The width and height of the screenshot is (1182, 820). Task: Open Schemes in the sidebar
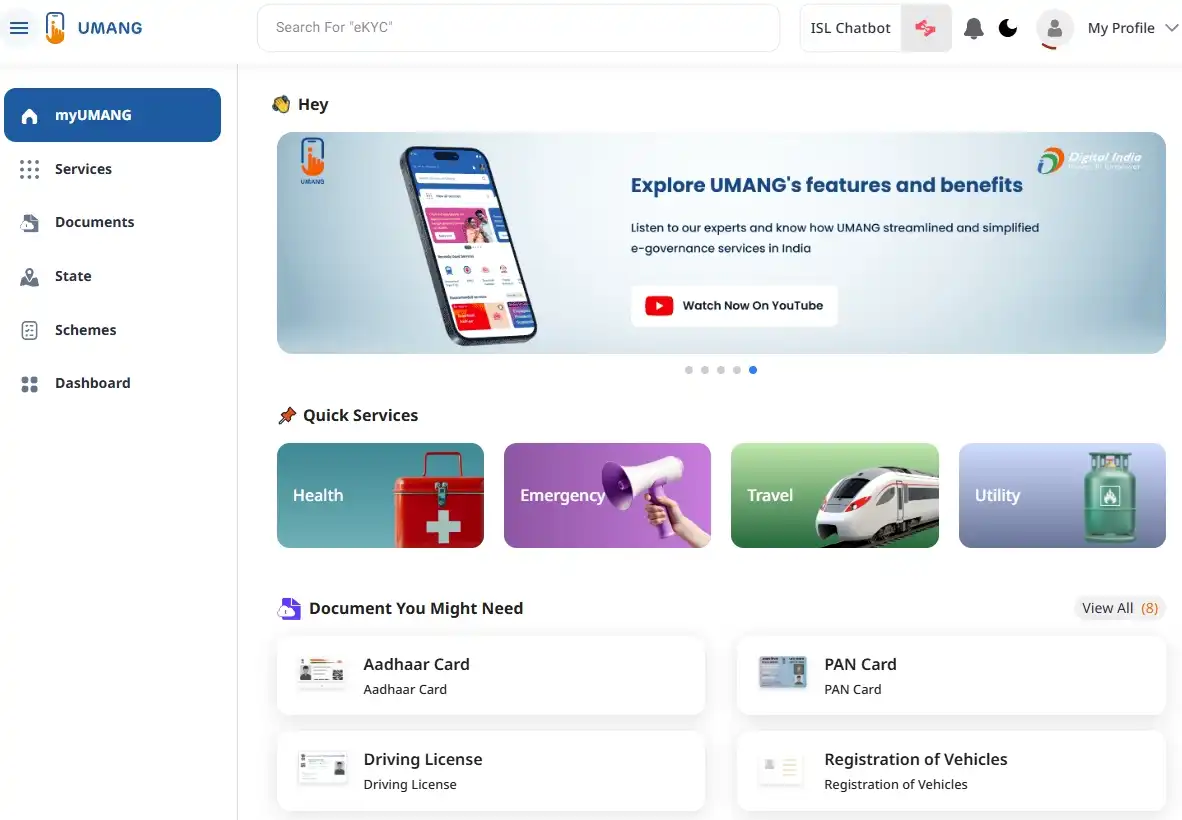click(x=112, y=330)
